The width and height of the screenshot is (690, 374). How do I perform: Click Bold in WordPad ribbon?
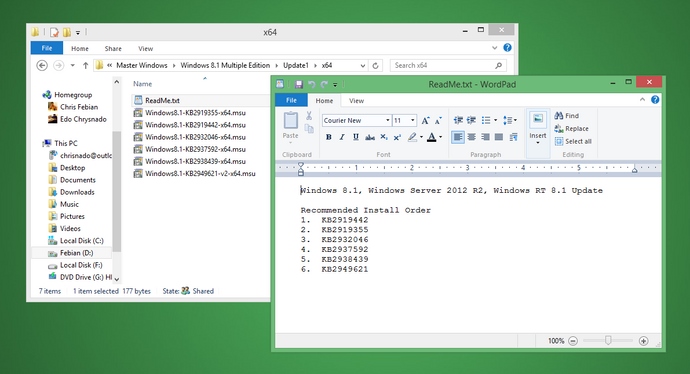(x=328, y=137)
